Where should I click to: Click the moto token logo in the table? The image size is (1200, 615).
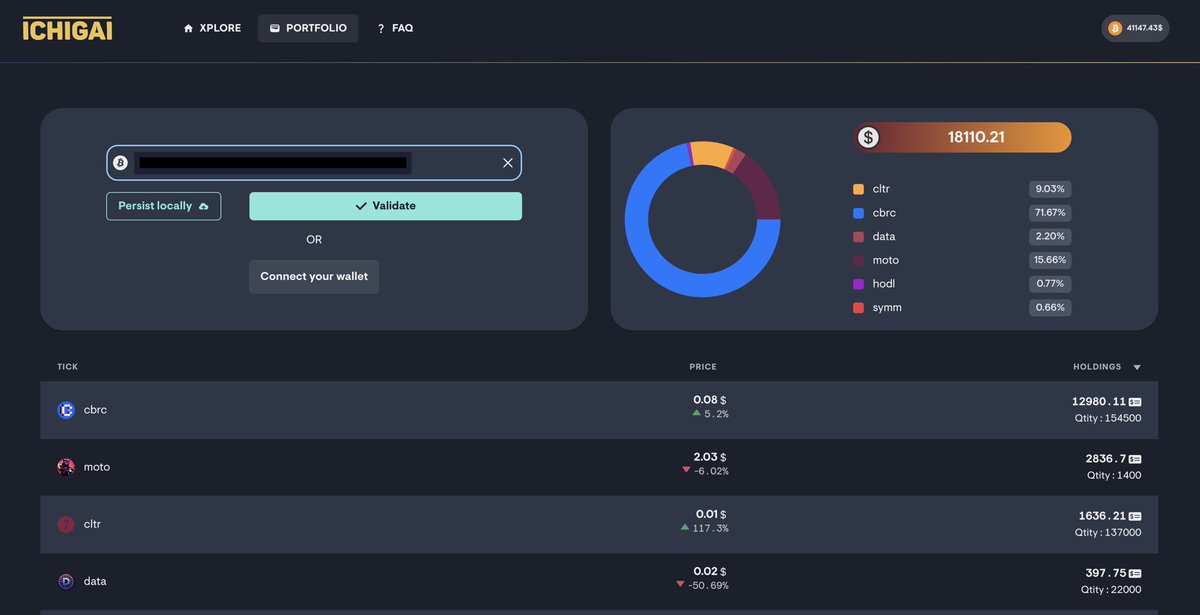66,467
